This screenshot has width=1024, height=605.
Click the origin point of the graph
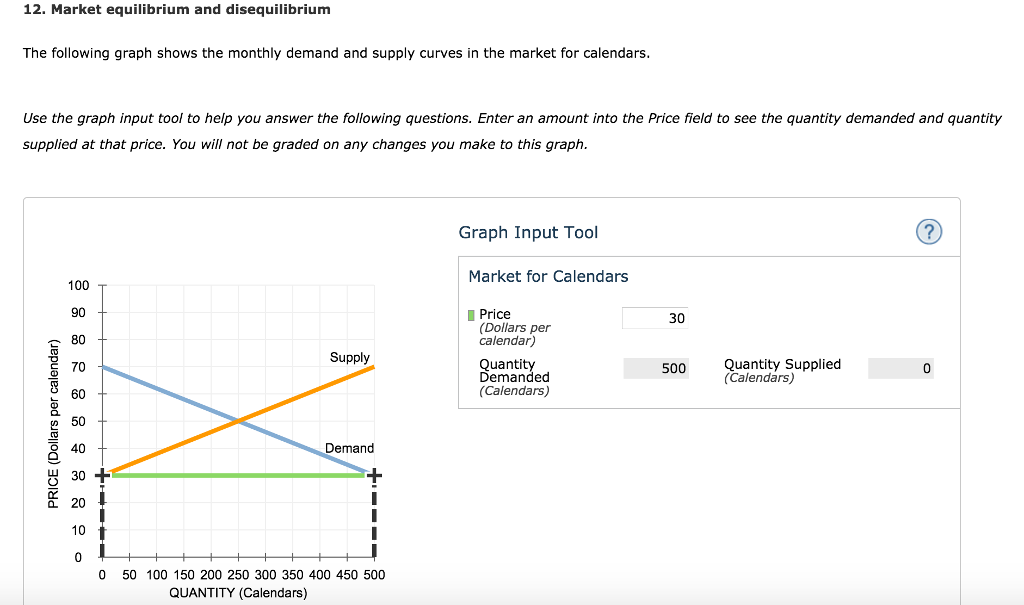[101, 557]
